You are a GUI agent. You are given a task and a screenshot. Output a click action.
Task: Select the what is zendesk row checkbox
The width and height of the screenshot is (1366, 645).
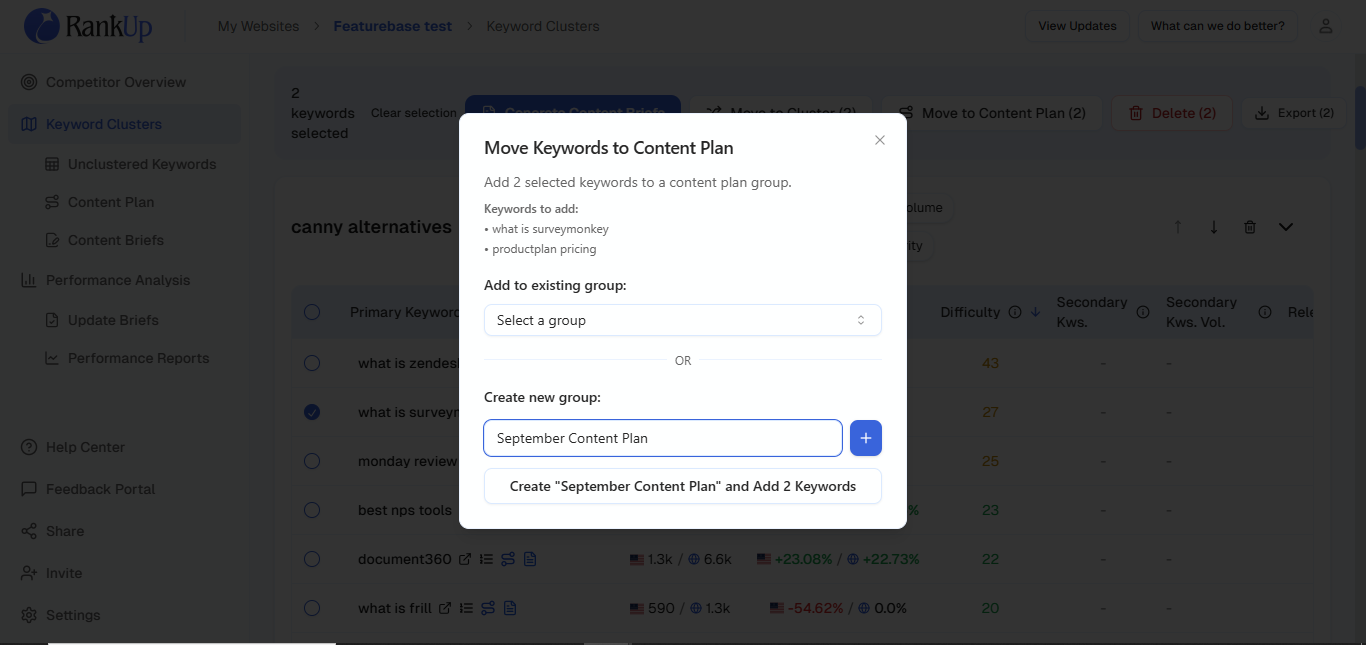(x=312, y=363)
